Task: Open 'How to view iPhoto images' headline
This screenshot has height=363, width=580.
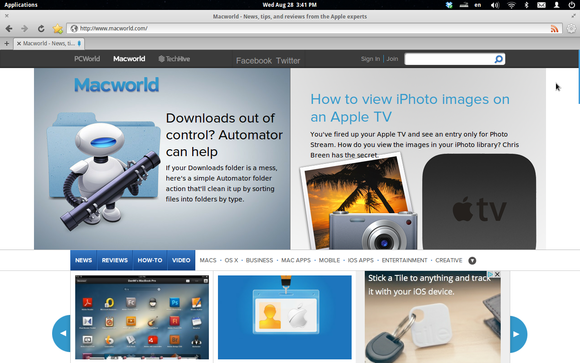Action: click(x=410, y=108)
